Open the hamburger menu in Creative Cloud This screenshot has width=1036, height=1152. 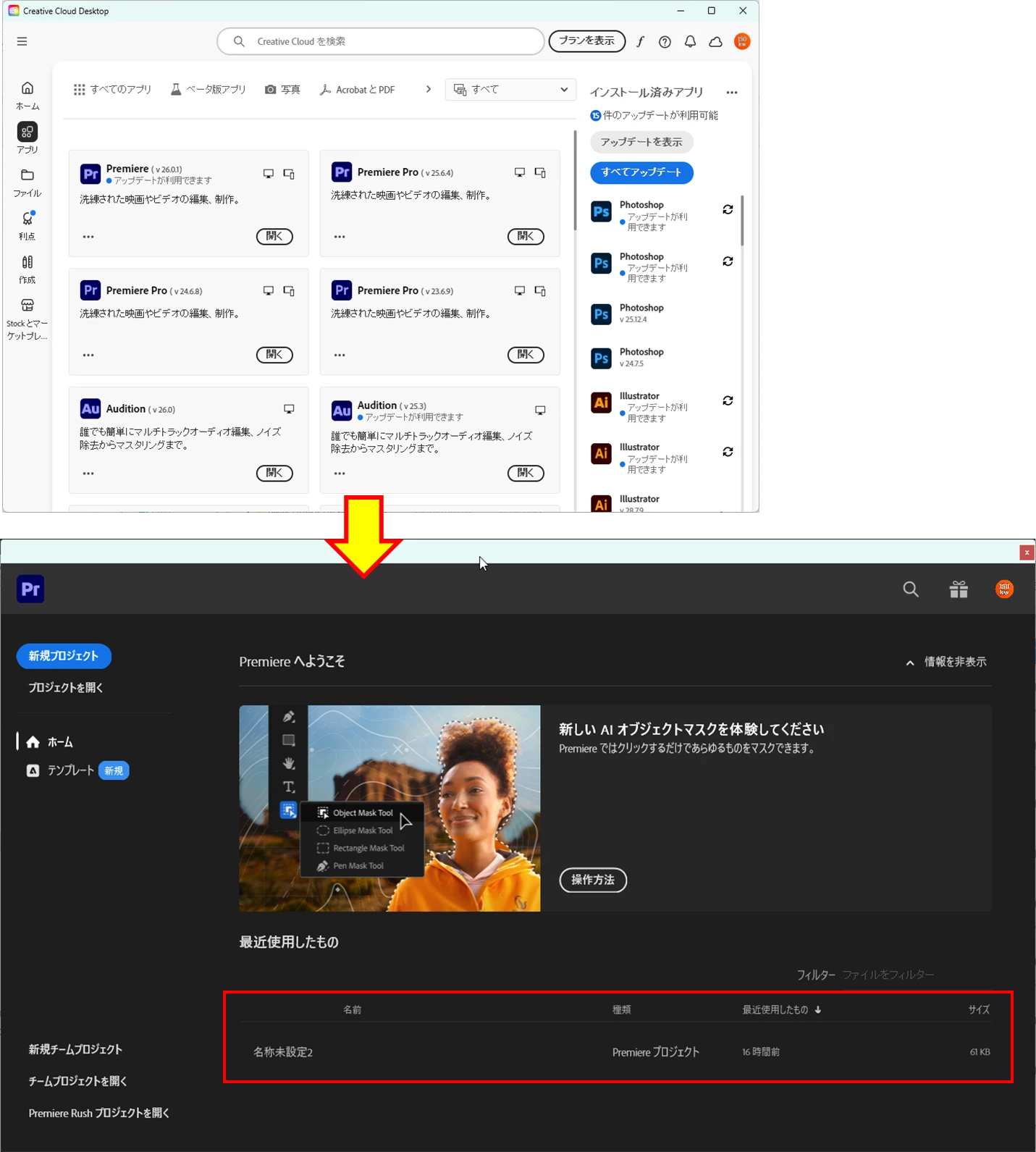point(22,41)
